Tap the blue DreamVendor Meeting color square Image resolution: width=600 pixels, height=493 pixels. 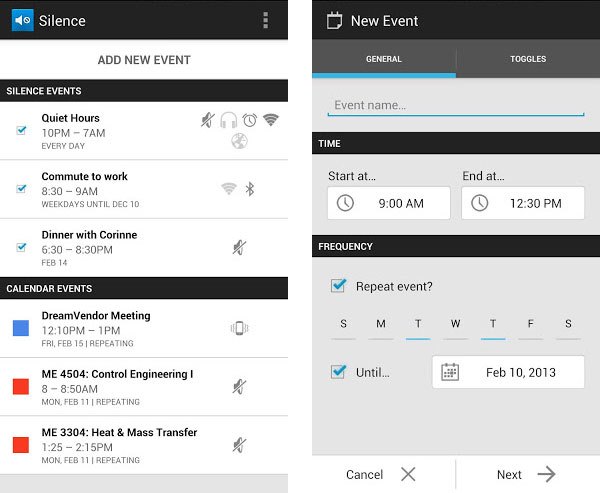point(21,328)
